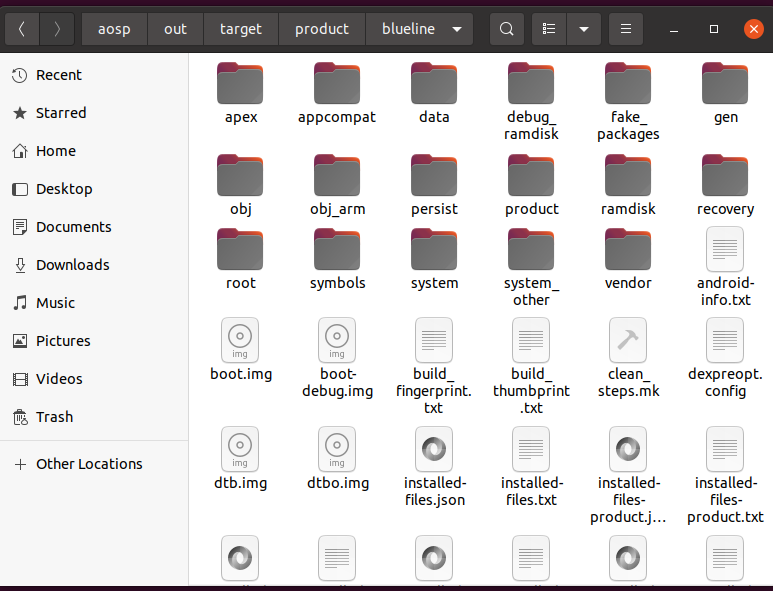Image resolution: width=773 pixels, height=591 pixels.
Task: Open the hamburger main menu
Action: coord(626,29)
